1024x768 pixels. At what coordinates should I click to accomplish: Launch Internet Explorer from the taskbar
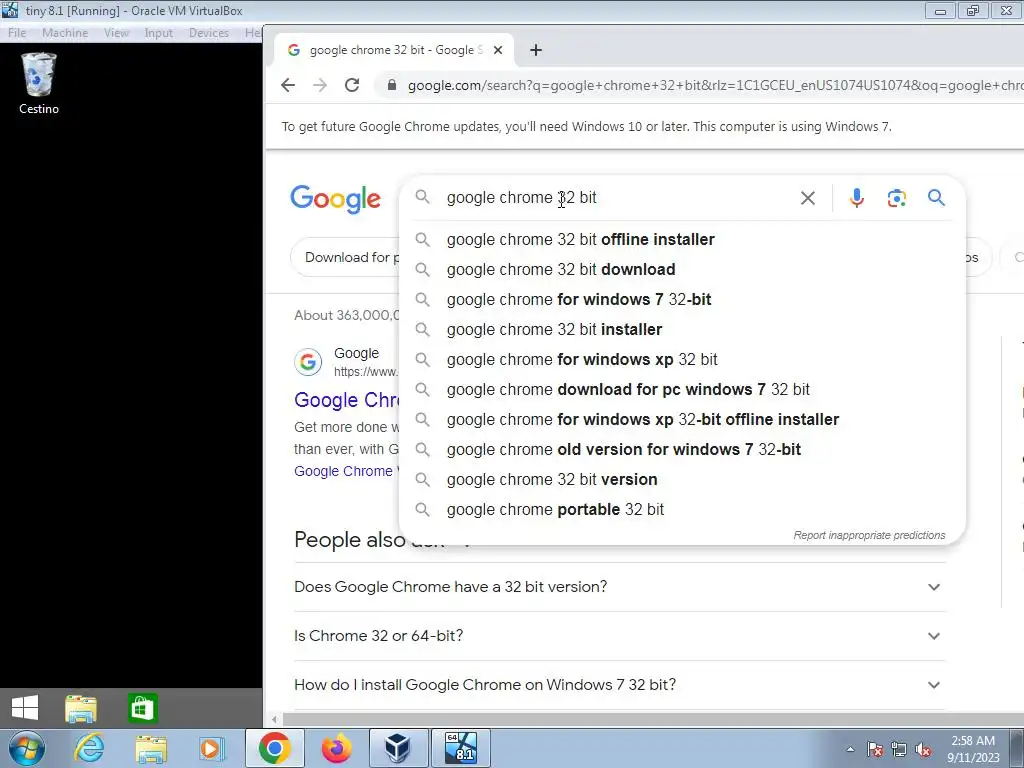(89, 748)
